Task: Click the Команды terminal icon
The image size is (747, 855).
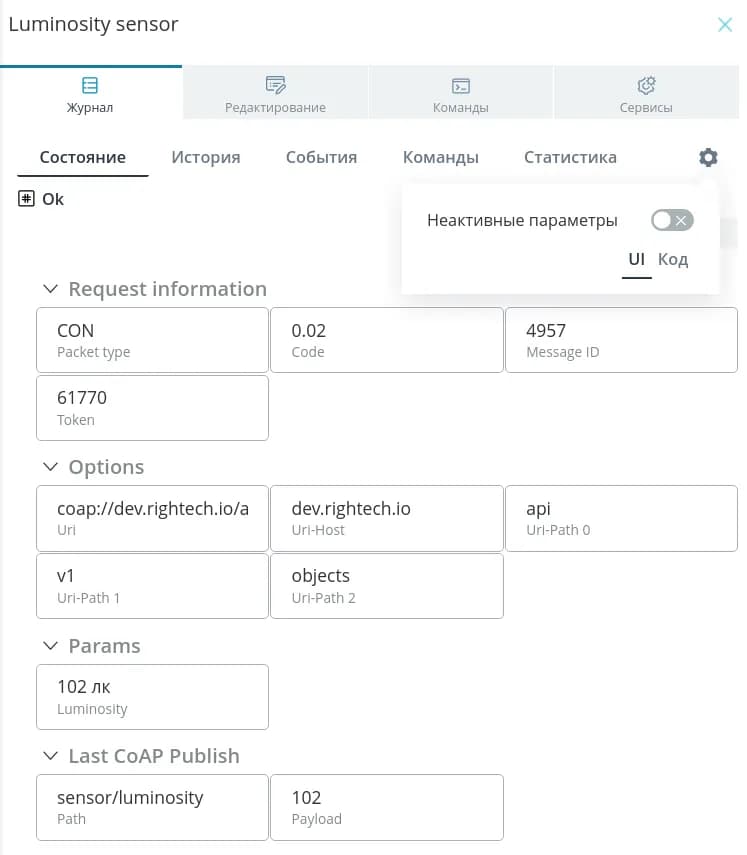Action: (460, 85)
